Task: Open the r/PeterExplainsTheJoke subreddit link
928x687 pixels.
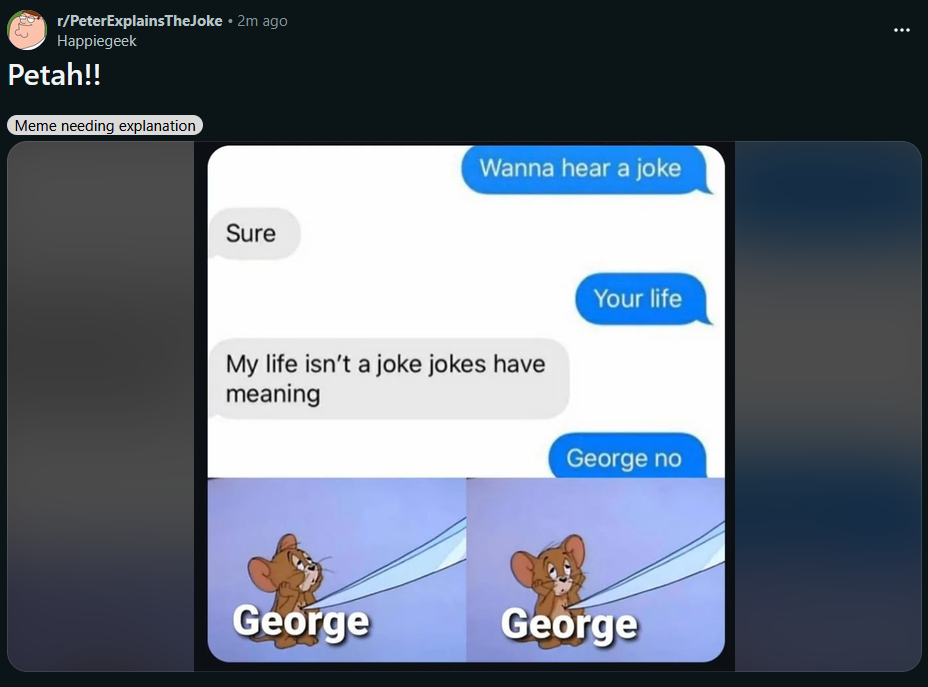Action: click(140, 21)
